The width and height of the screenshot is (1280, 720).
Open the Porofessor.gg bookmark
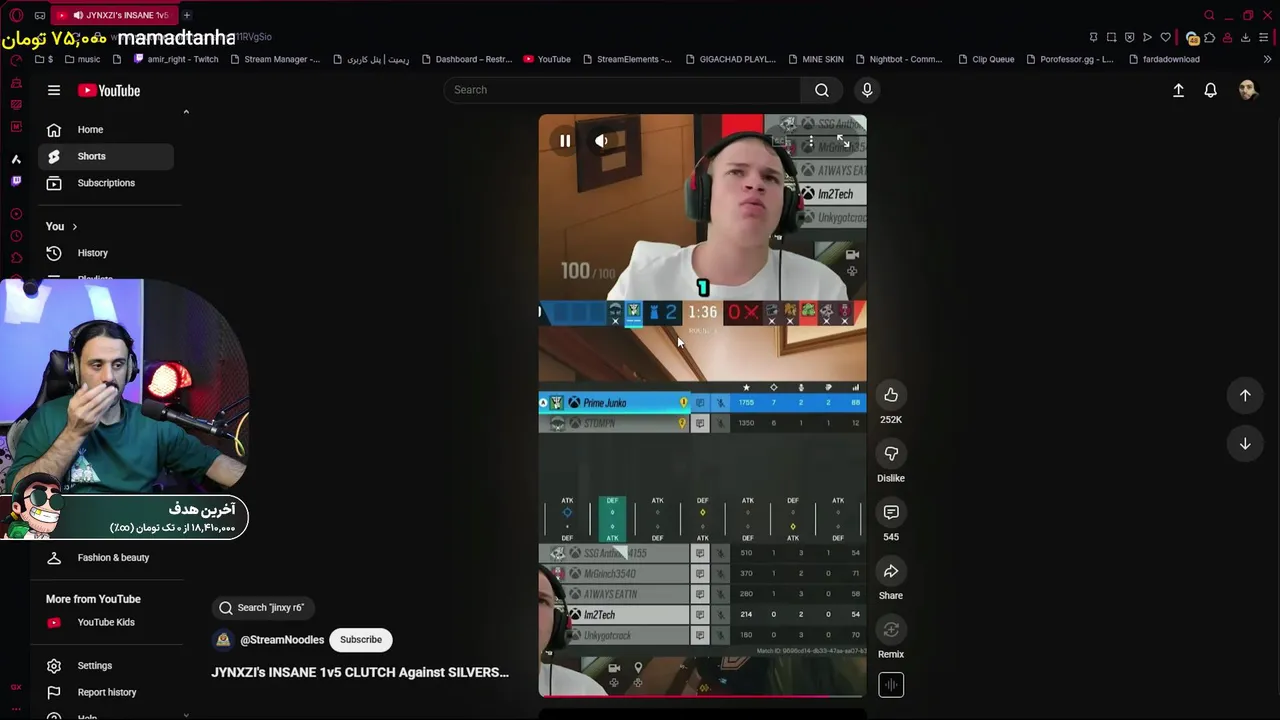(1070, 59)
